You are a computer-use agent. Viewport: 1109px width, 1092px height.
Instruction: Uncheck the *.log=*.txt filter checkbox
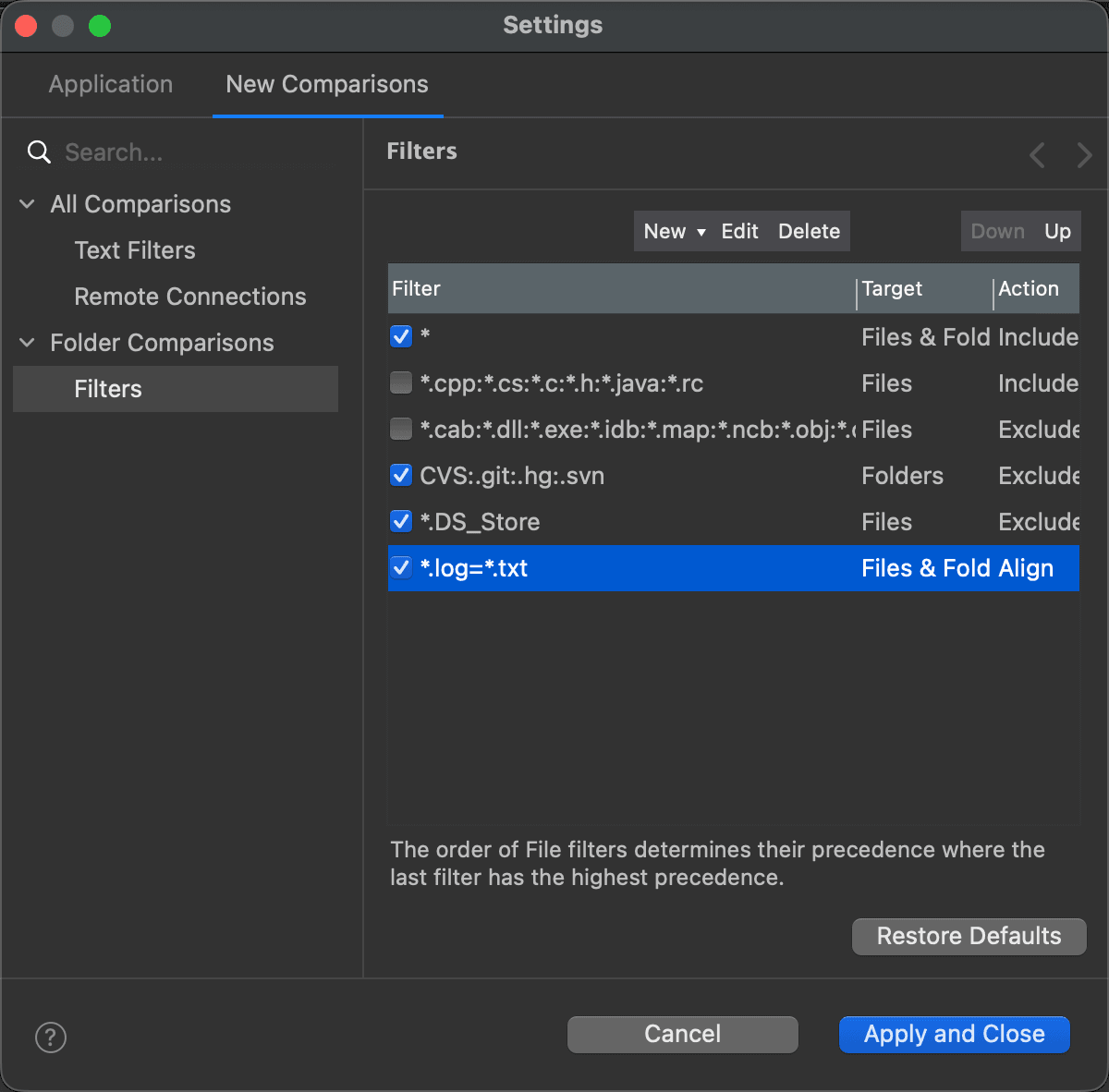click(x=401, y=567)
